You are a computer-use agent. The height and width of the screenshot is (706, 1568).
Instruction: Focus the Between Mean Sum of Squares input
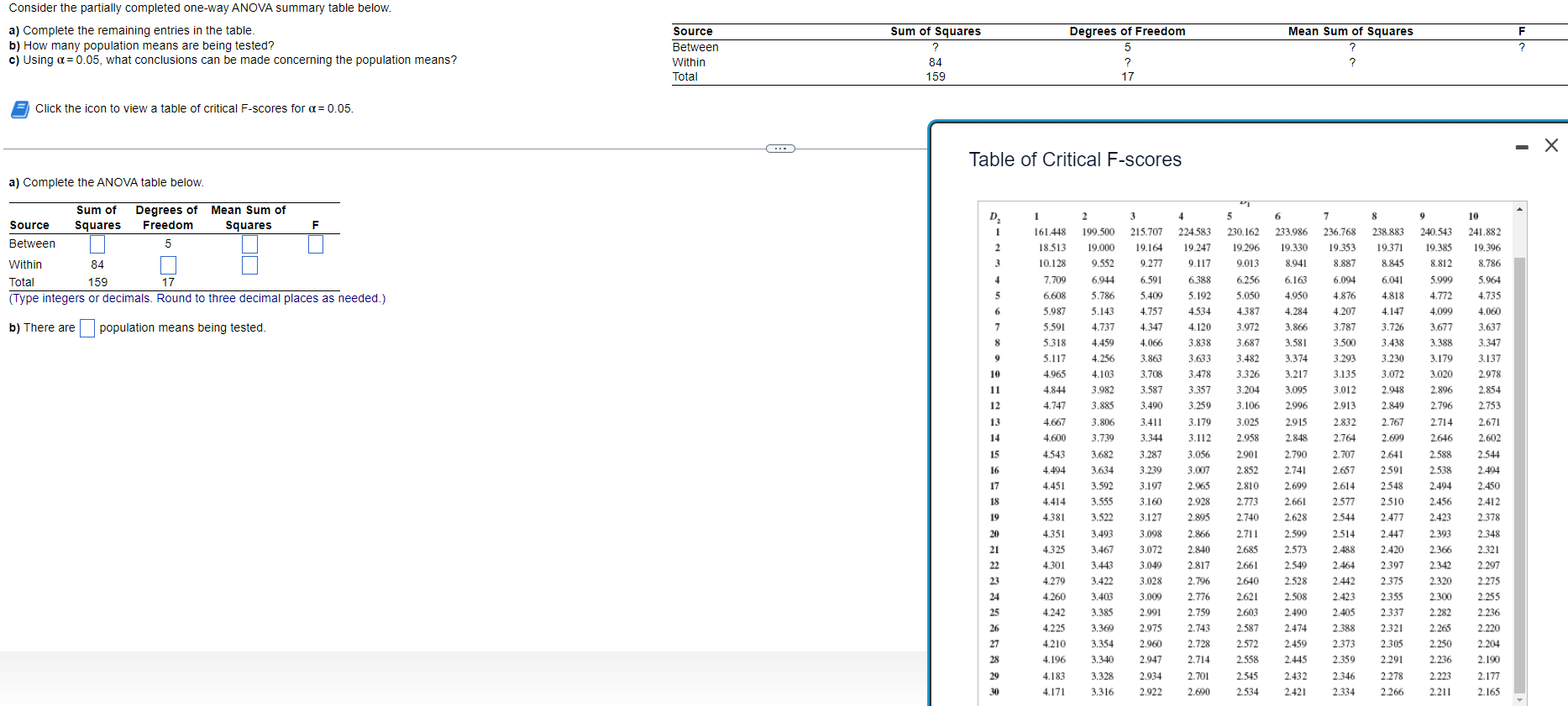coord(249,244)
